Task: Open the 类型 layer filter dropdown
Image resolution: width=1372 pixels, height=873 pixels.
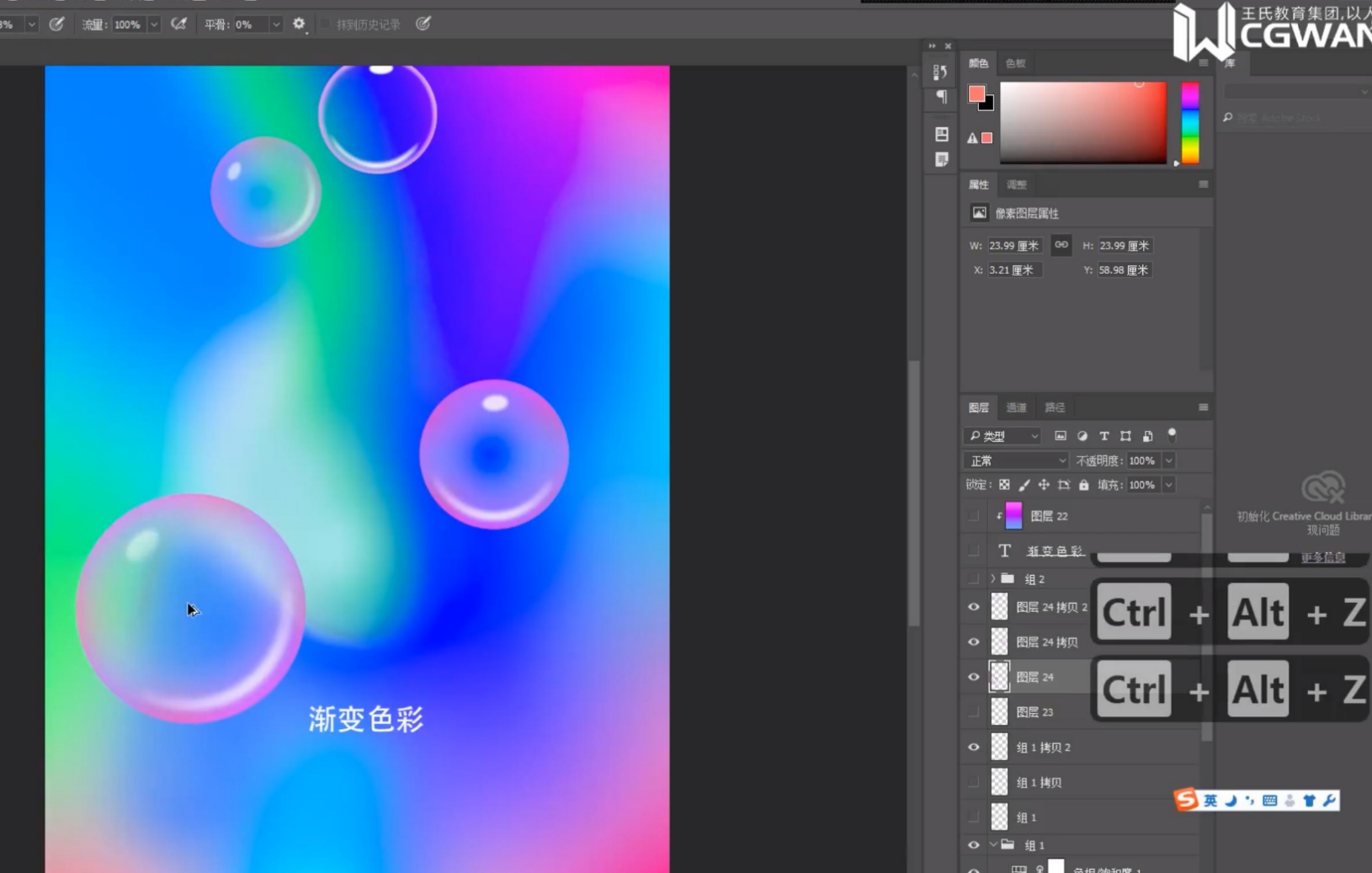Action: point(1002,436)
